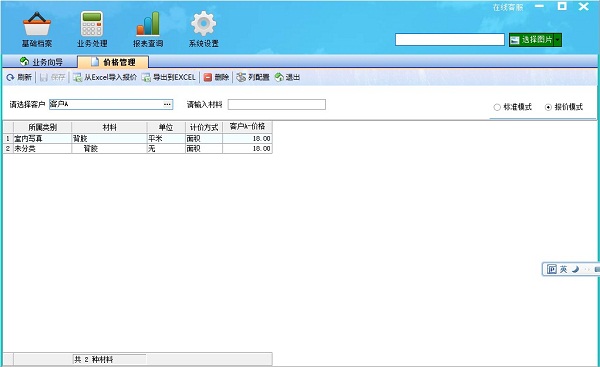600x367 pixels.
Task: Select the 未分类 category cell
Action: tap(42, 148)
